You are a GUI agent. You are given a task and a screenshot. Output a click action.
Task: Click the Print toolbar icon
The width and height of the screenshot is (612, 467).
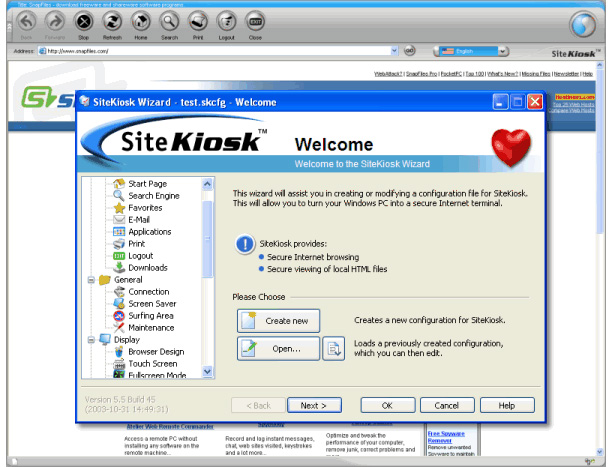click(198, 21)
